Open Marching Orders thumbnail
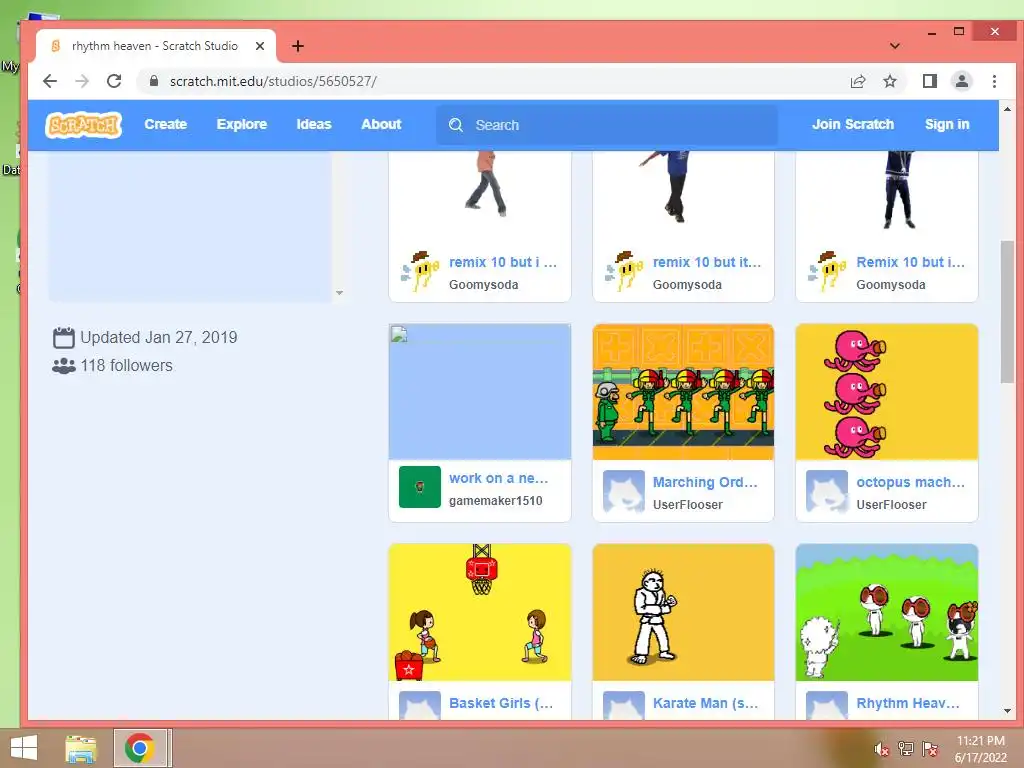The image size is (1024, 768). click(683, 392)
